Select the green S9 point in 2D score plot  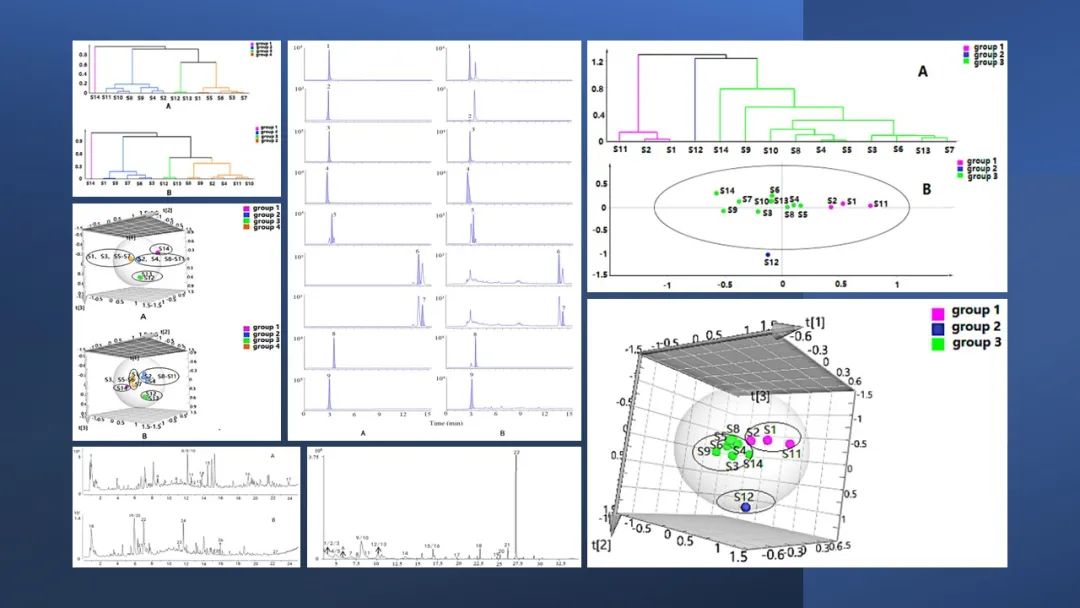pos(723,211)
